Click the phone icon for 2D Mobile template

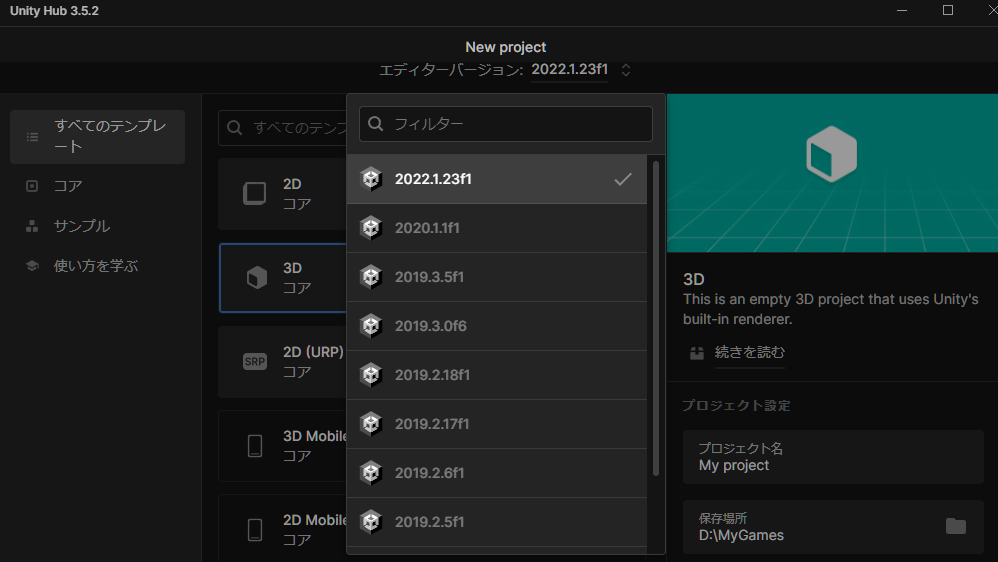(255, 530)
